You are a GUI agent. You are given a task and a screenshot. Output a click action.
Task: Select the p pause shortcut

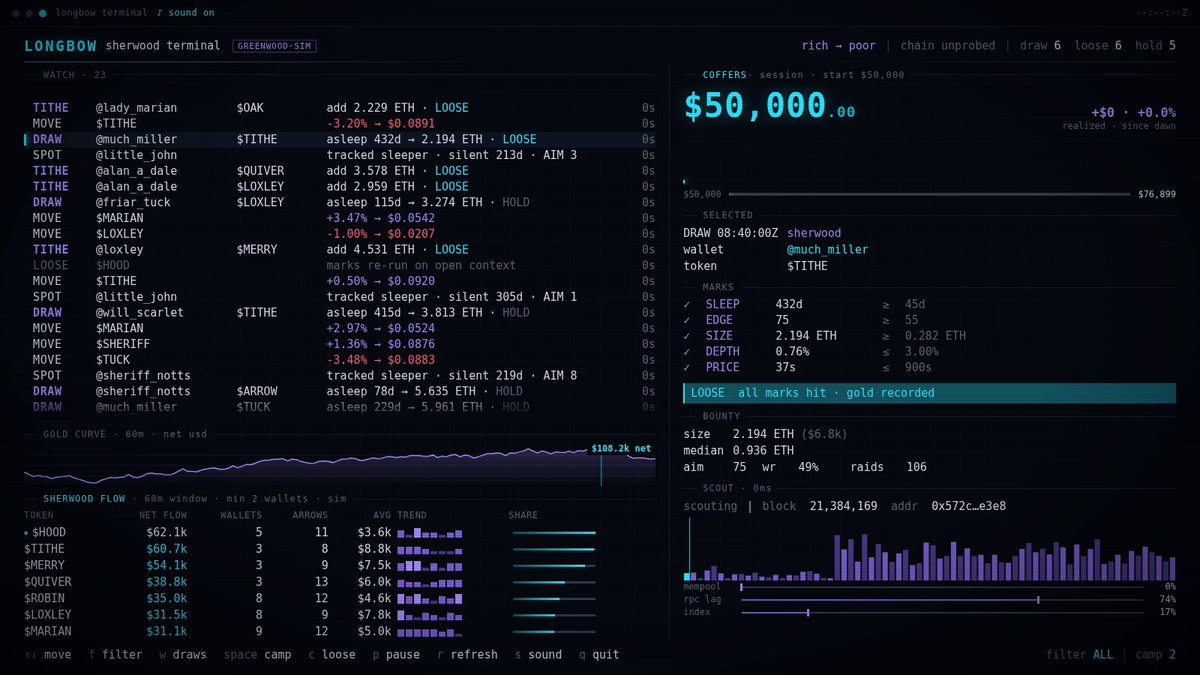point(396,655)
